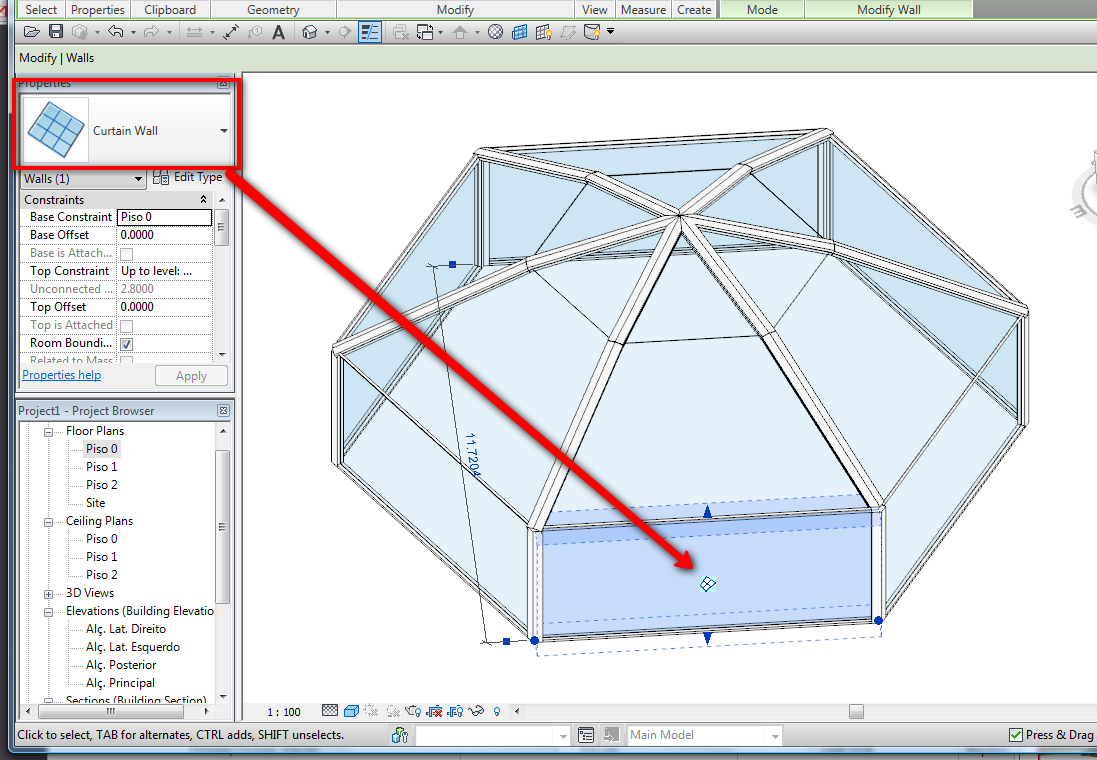Click Reveal Hidden Elements light bulb icon
1097x760 pixels.
(x=497, y=712)
